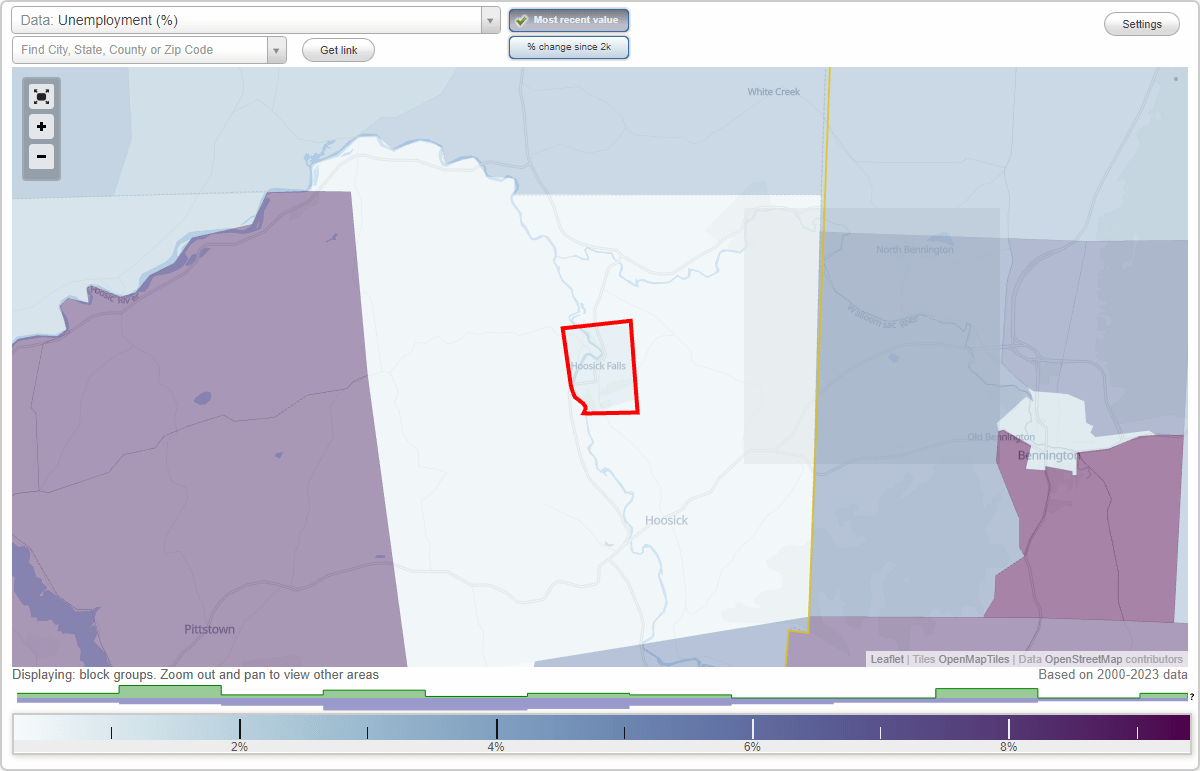Switch to percent-change display mode

[569, 46]
